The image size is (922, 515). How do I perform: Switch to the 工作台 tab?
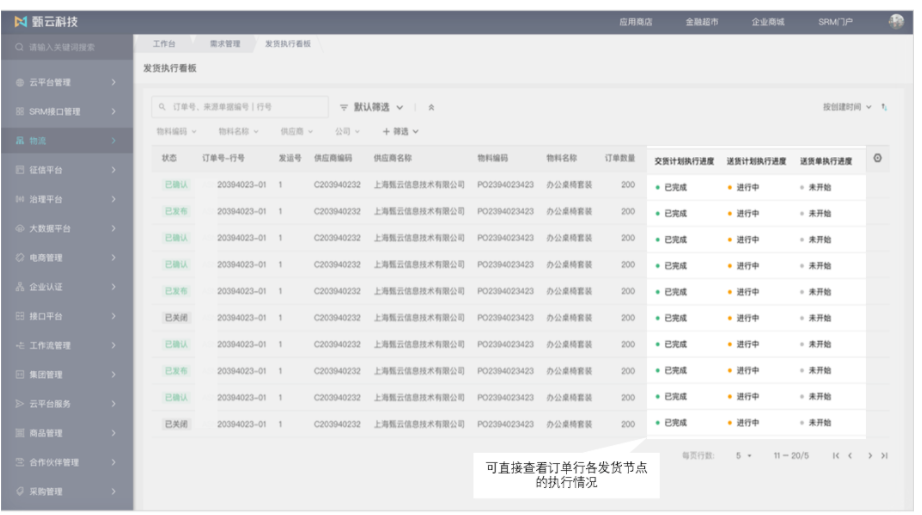click(164, 44)
